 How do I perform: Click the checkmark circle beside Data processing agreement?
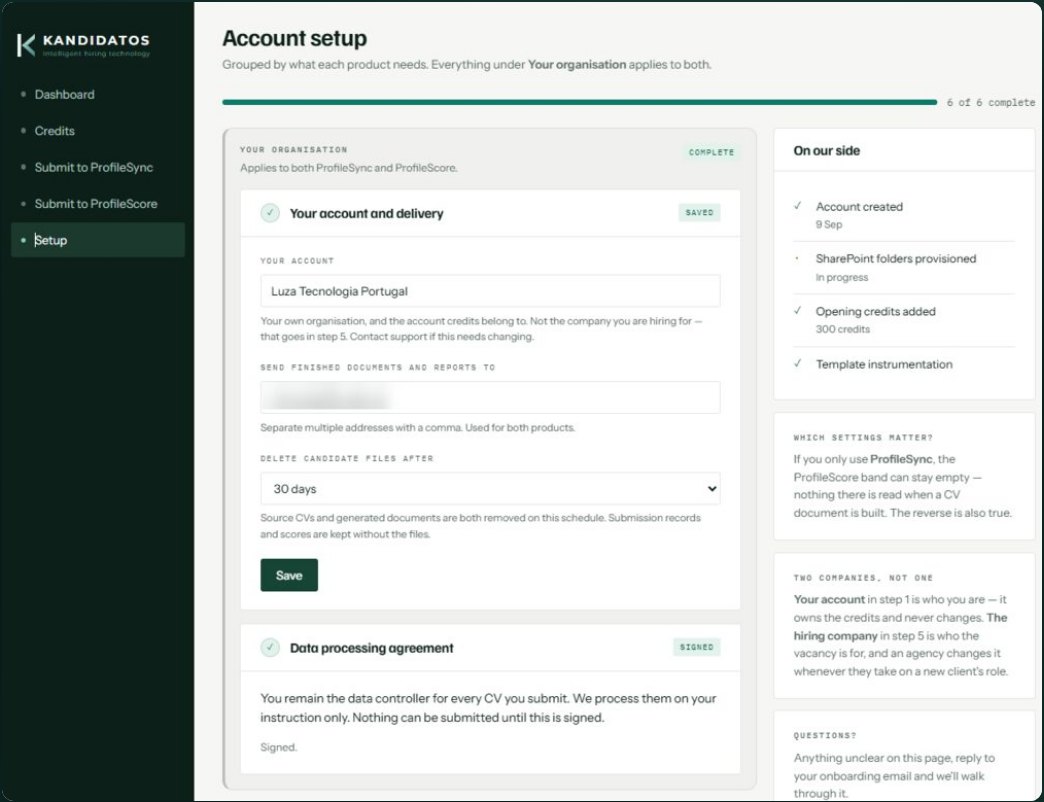coord(270,648)
